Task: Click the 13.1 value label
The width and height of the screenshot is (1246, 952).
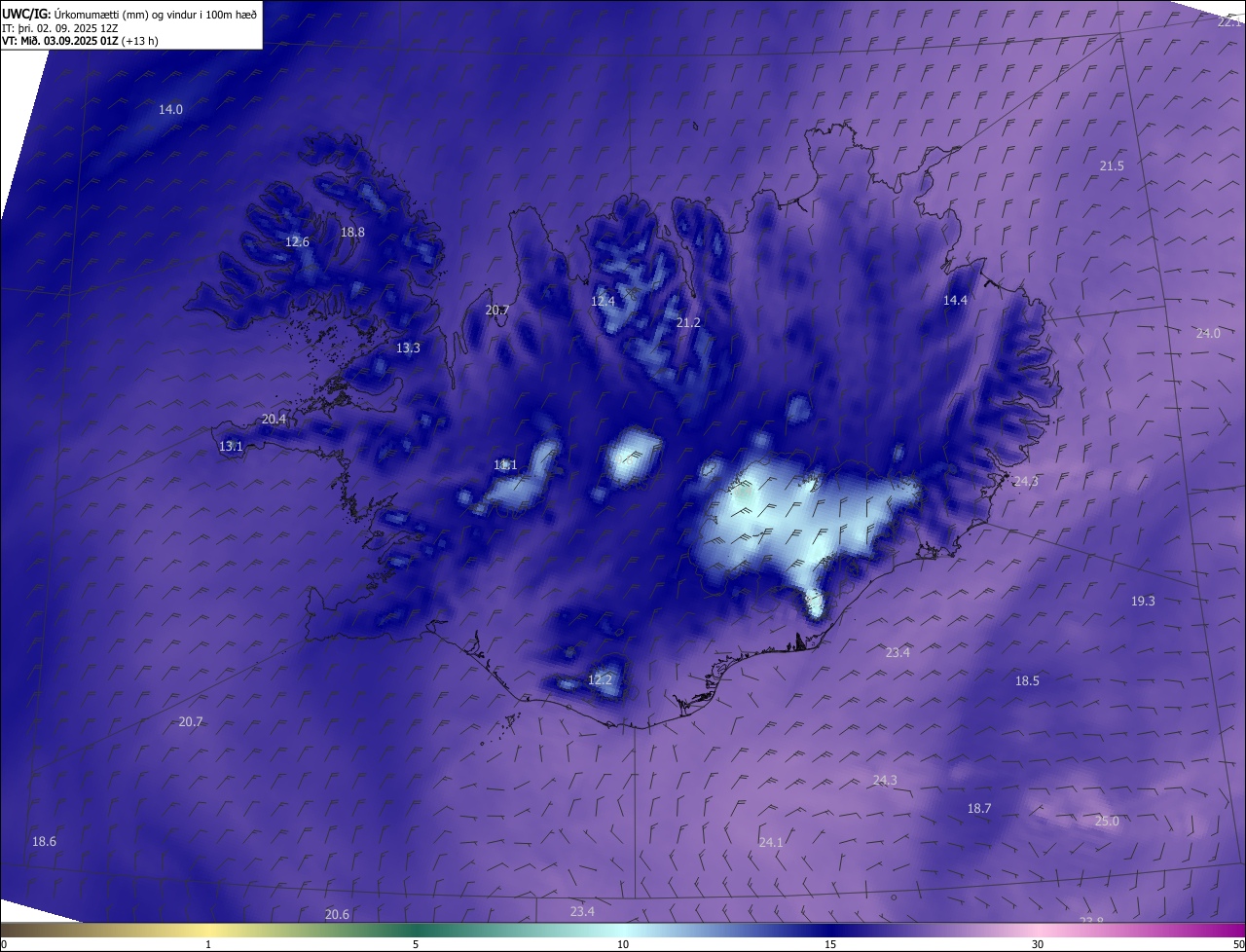Action: [231, 447]
